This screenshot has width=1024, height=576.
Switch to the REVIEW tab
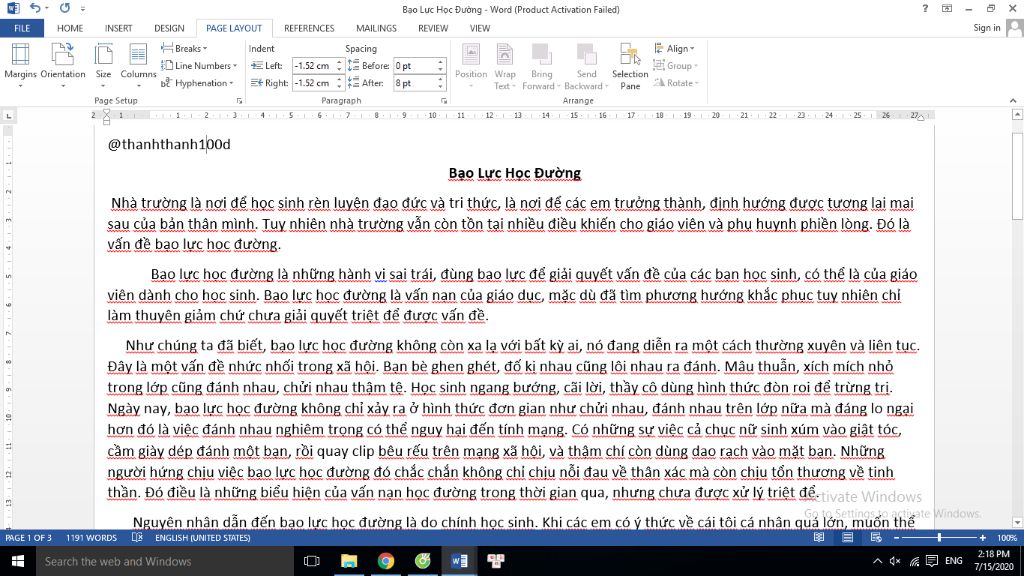[433, 28]
